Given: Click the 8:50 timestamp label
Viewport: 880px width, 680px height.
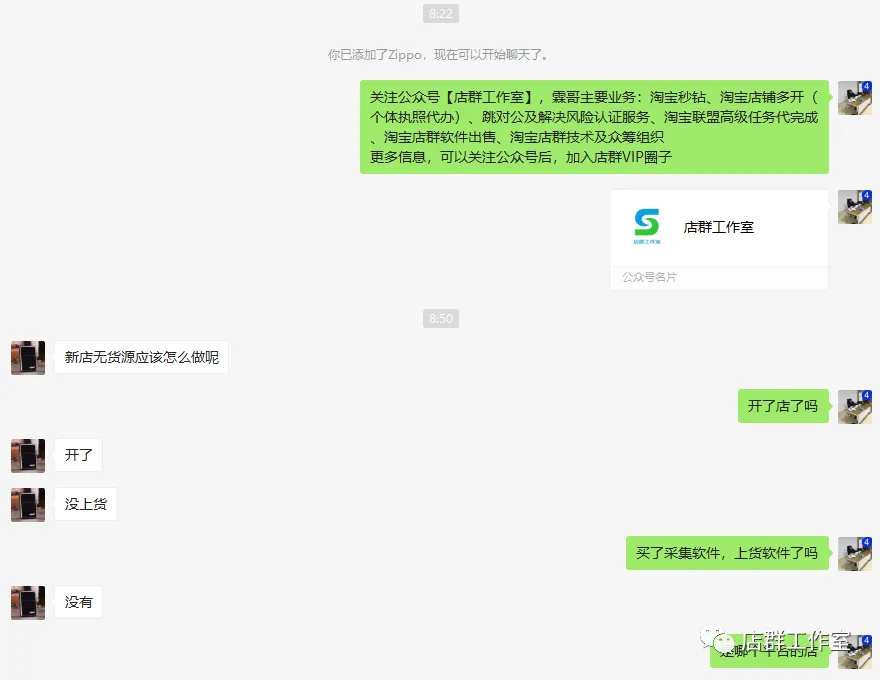Looking at the screenshot, I should (x=441, y=319).
